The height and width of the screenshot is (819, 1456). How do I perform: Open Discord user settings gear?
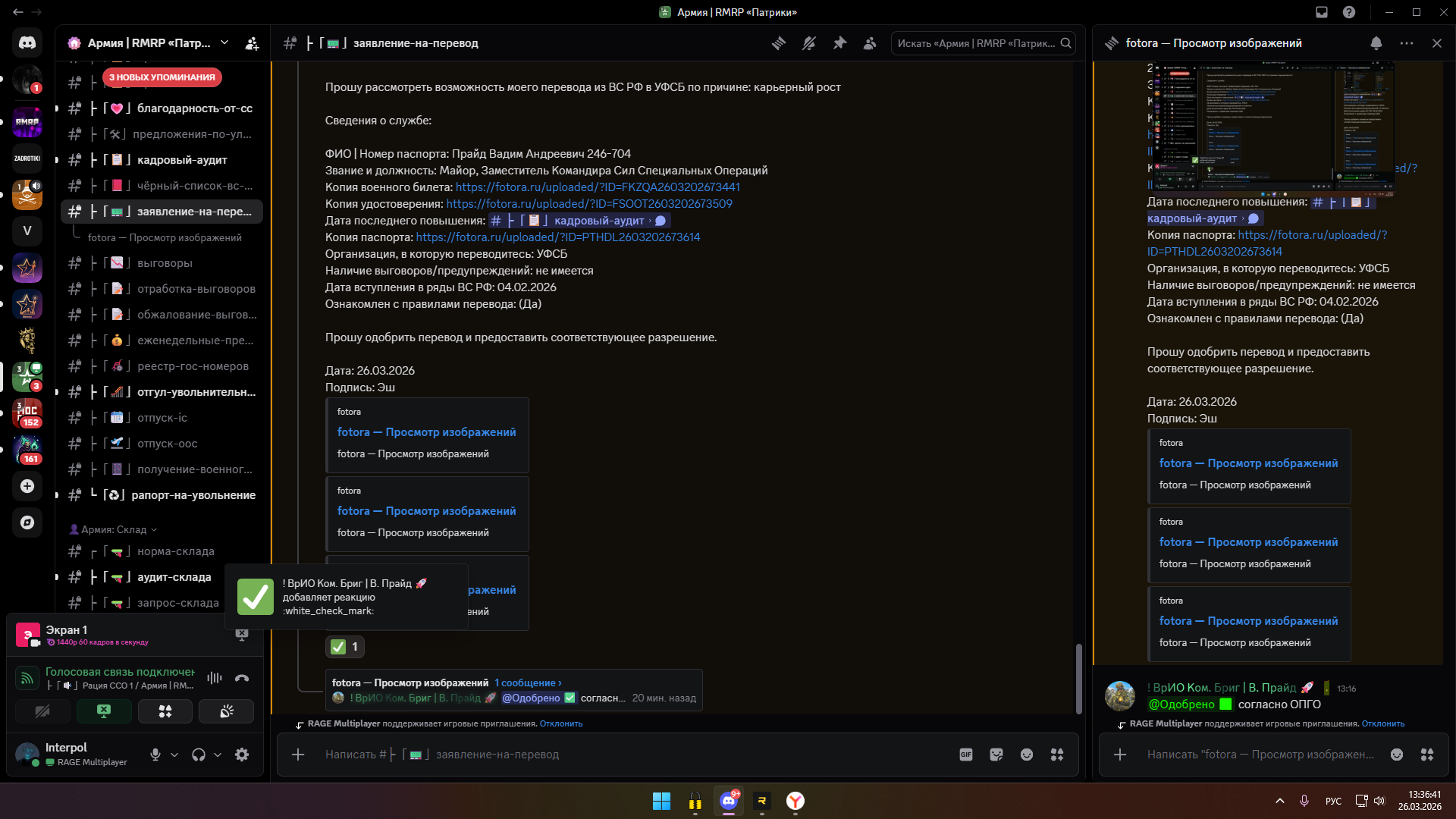(x=242, y=755)
